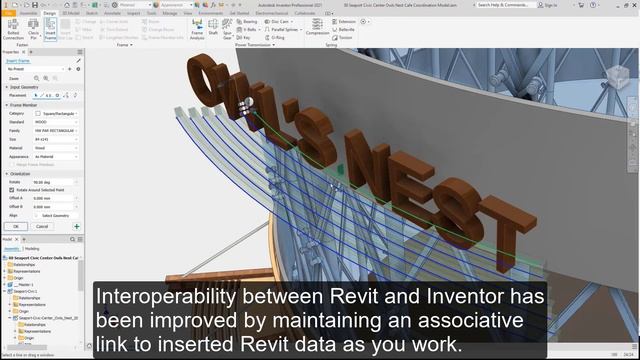Add a new preset with plus icon
640x360 pixels.
pos(70,69)
